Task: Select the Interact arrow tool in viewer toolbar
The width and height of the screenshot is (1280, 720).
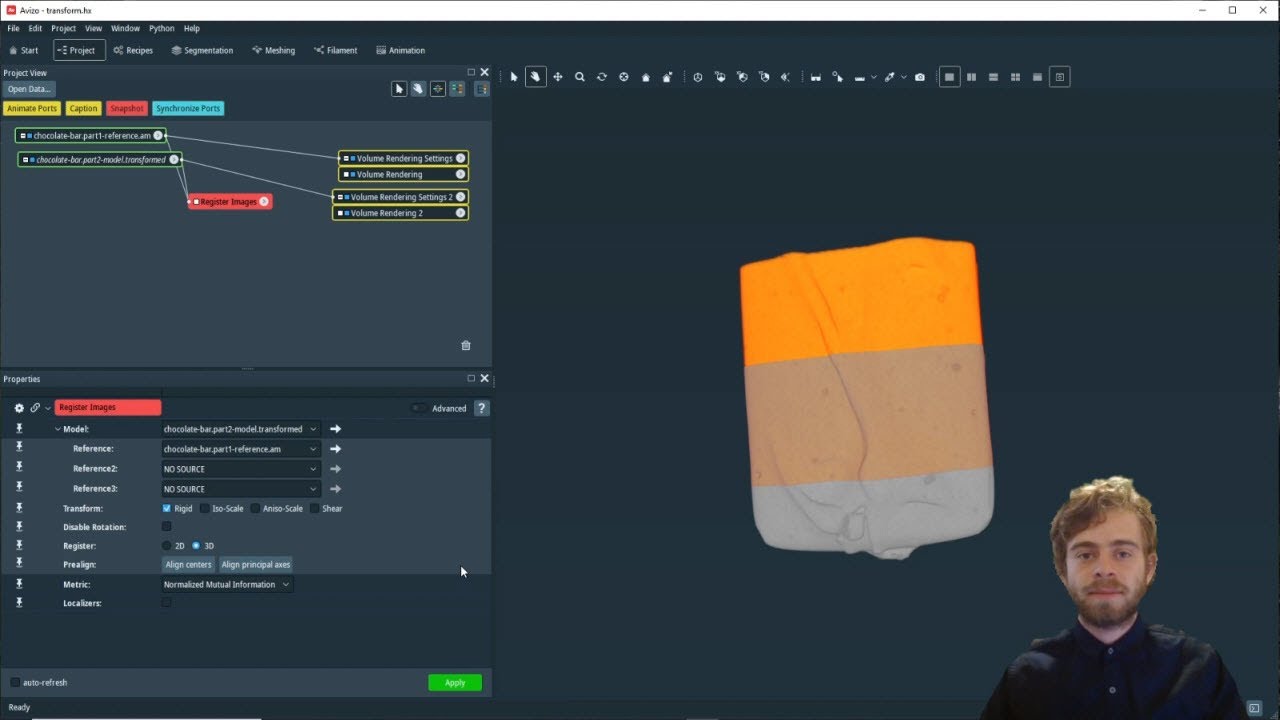Action: (514, 77)
